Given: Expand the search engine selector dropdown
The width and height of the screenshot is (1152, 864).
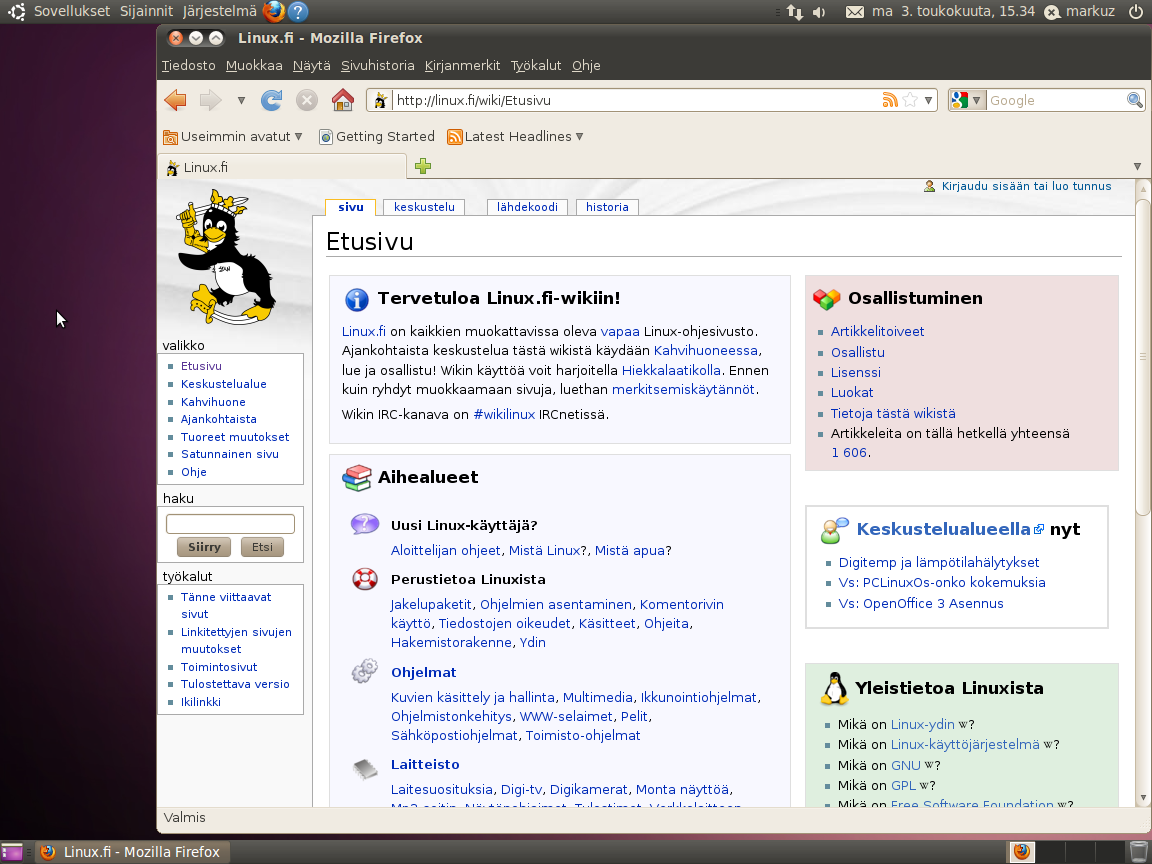Looking at the screenshot, I should [x=966, y=100].
